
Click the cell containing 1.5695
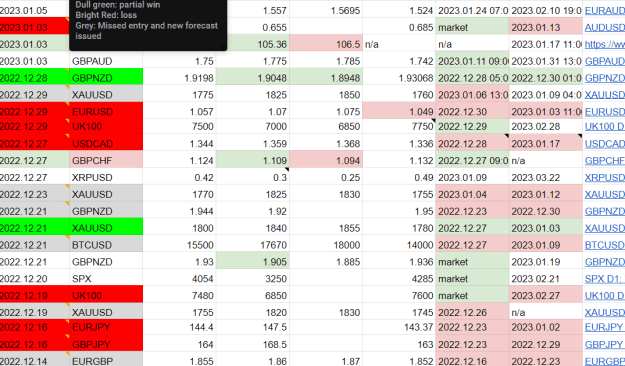coord(326,9)
